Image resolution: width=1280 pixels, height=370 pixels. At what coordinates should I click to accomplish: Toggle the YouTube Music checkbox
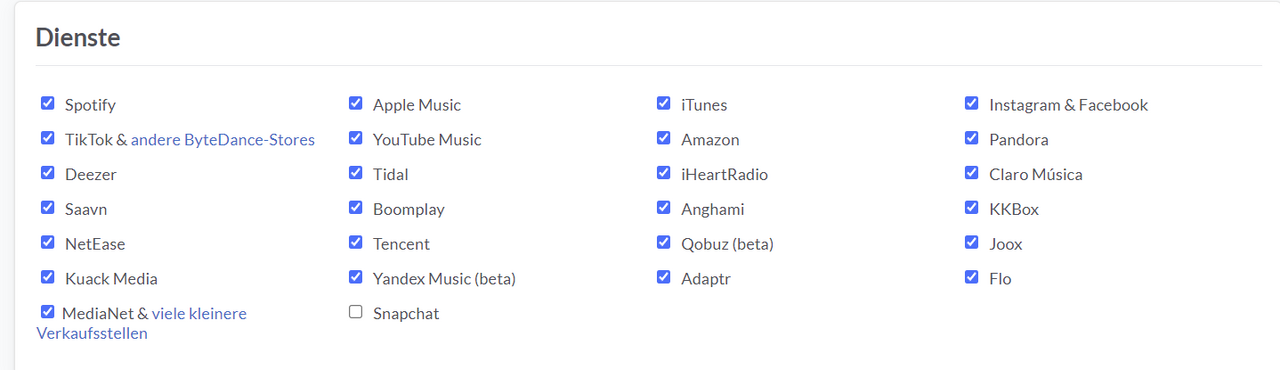click(x=355, y=138)
